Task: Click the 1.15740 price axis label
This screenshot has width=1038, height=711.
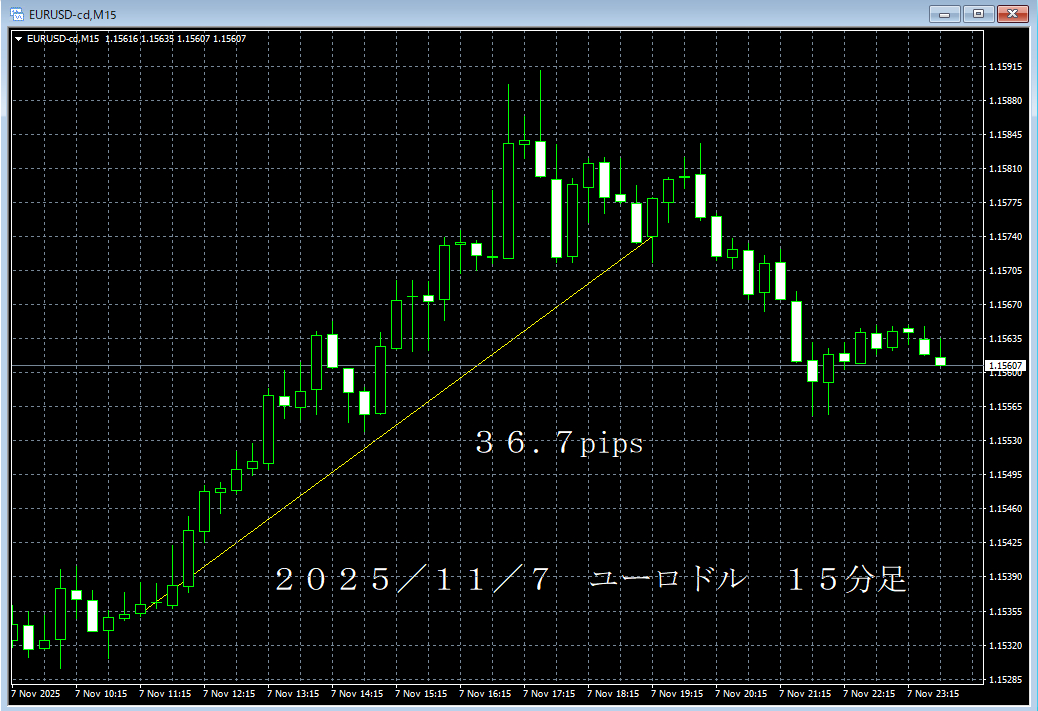Action: coord(1004,237)
